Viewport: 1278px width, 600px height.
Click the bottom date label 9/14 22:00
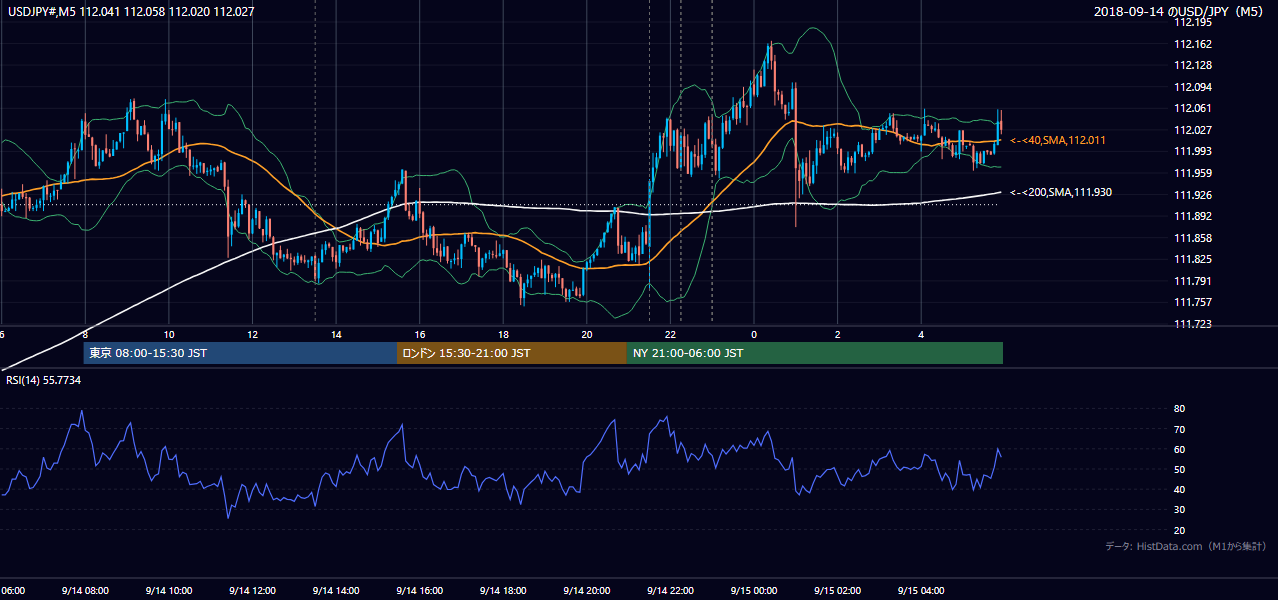click(671, 590)
